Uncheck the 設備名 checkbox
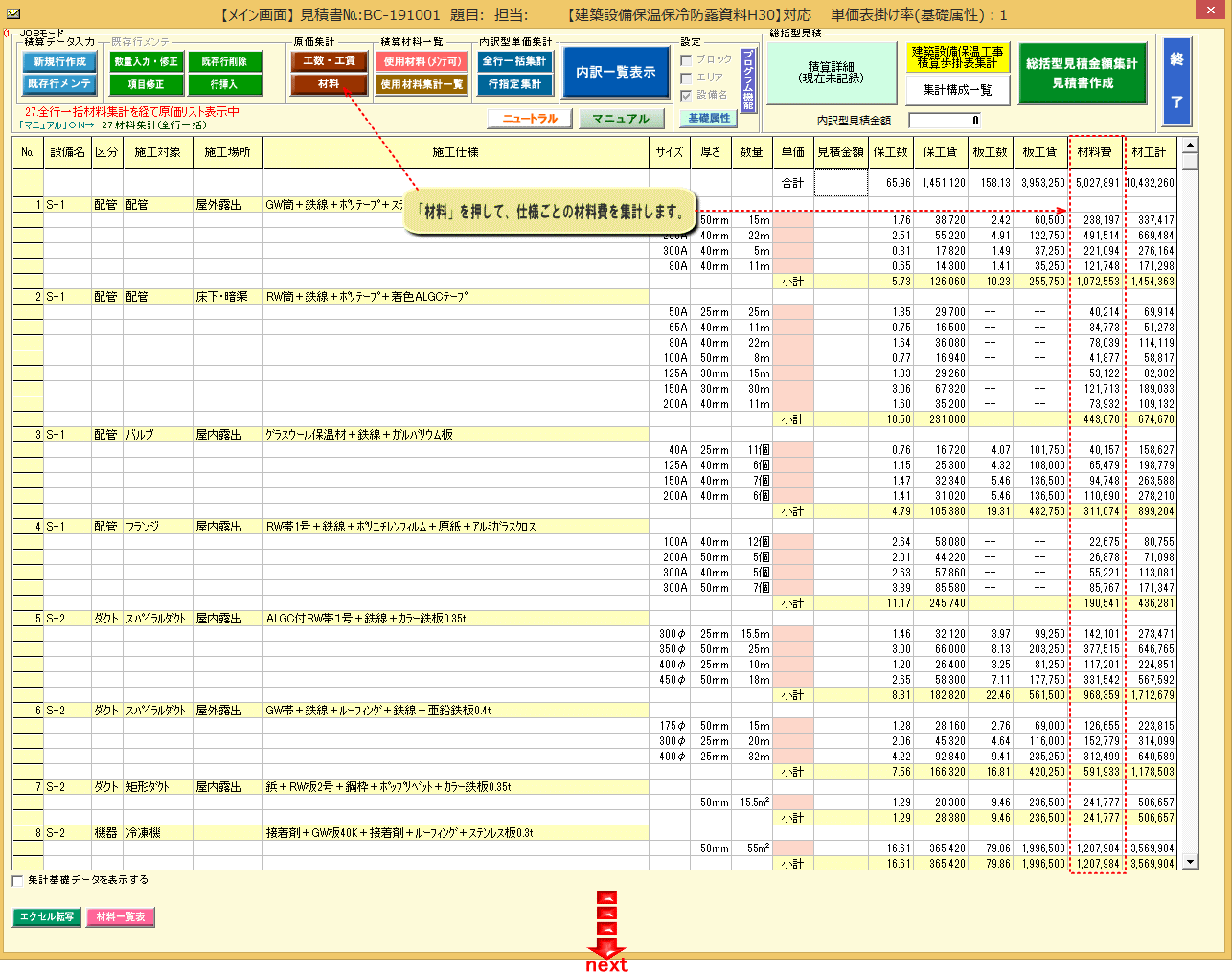The image size is (1232, 972). [686, 96]
